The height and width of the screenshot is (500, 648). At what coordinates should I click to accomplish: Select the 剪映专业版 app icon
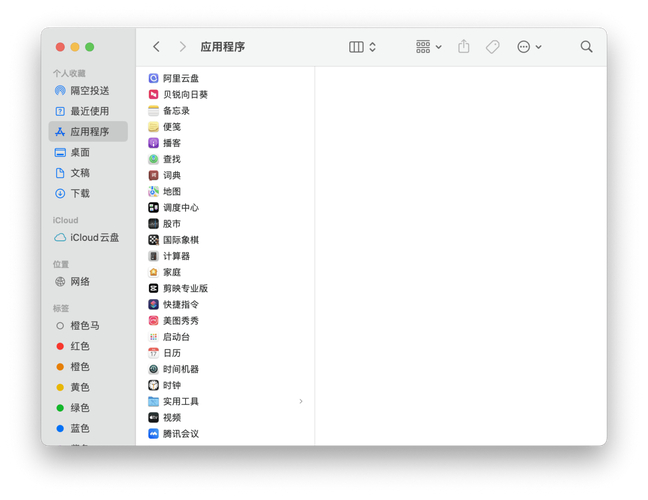click(x=153, y=288)
